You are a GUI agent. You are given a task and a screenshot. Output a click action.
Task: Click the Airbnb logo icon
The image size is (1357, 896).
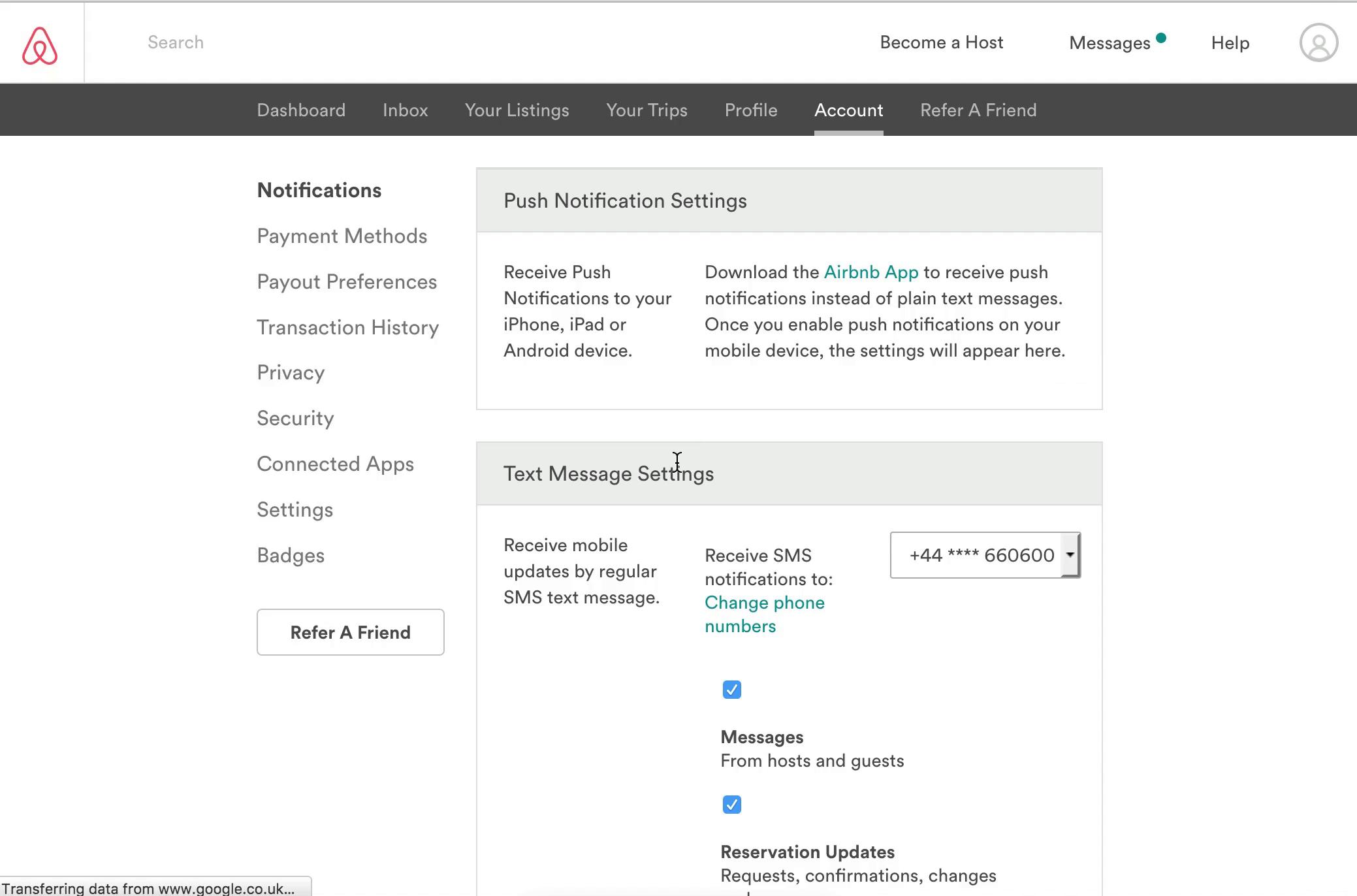tap(40, 45)
